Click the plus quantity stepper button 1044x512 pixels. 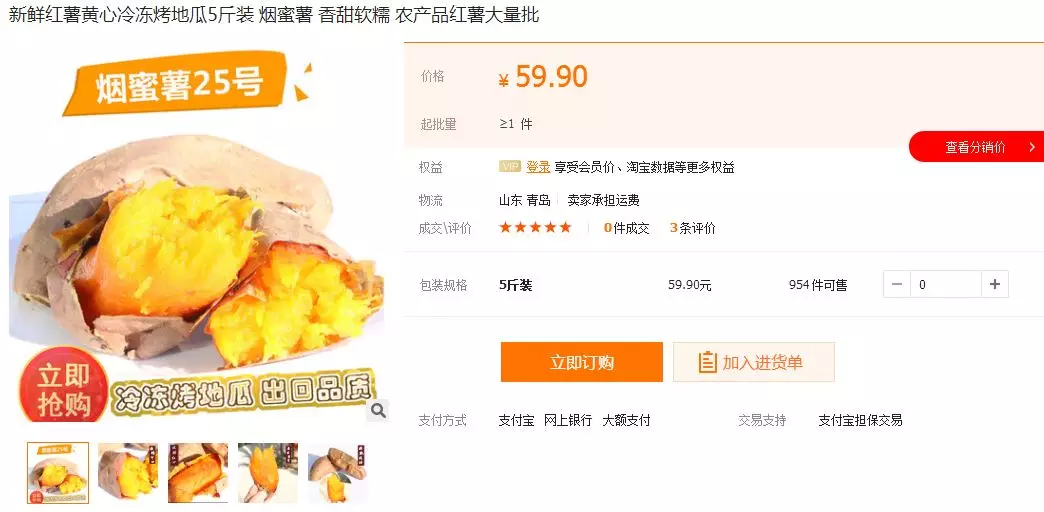pyautogui.click(x=995, y=284)
